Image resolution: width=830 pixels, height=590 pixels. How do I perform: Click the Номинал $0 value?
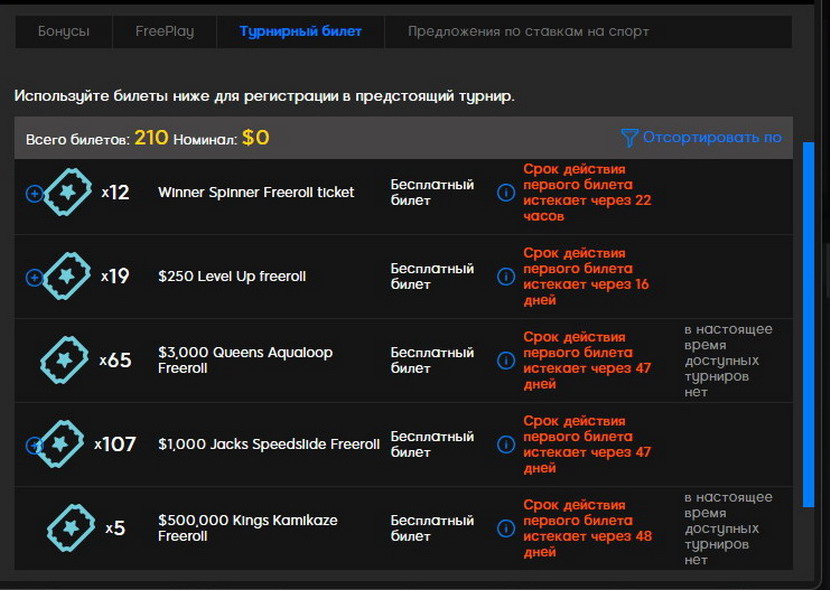pyautogui.click(x=256, y=138)
